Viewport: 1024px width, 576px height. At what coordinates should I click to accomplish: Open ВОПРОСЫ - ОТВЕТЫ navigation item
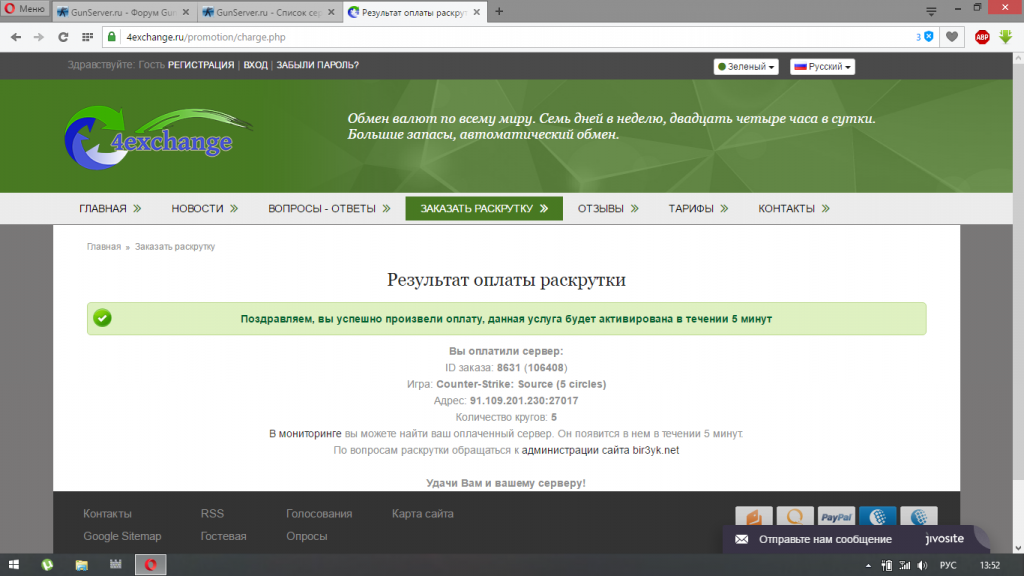(x=321, y=209)
